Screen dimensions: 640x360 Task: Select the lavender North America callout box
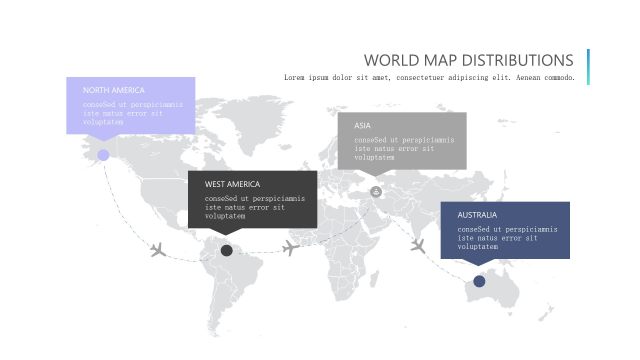tap(131, 105)
